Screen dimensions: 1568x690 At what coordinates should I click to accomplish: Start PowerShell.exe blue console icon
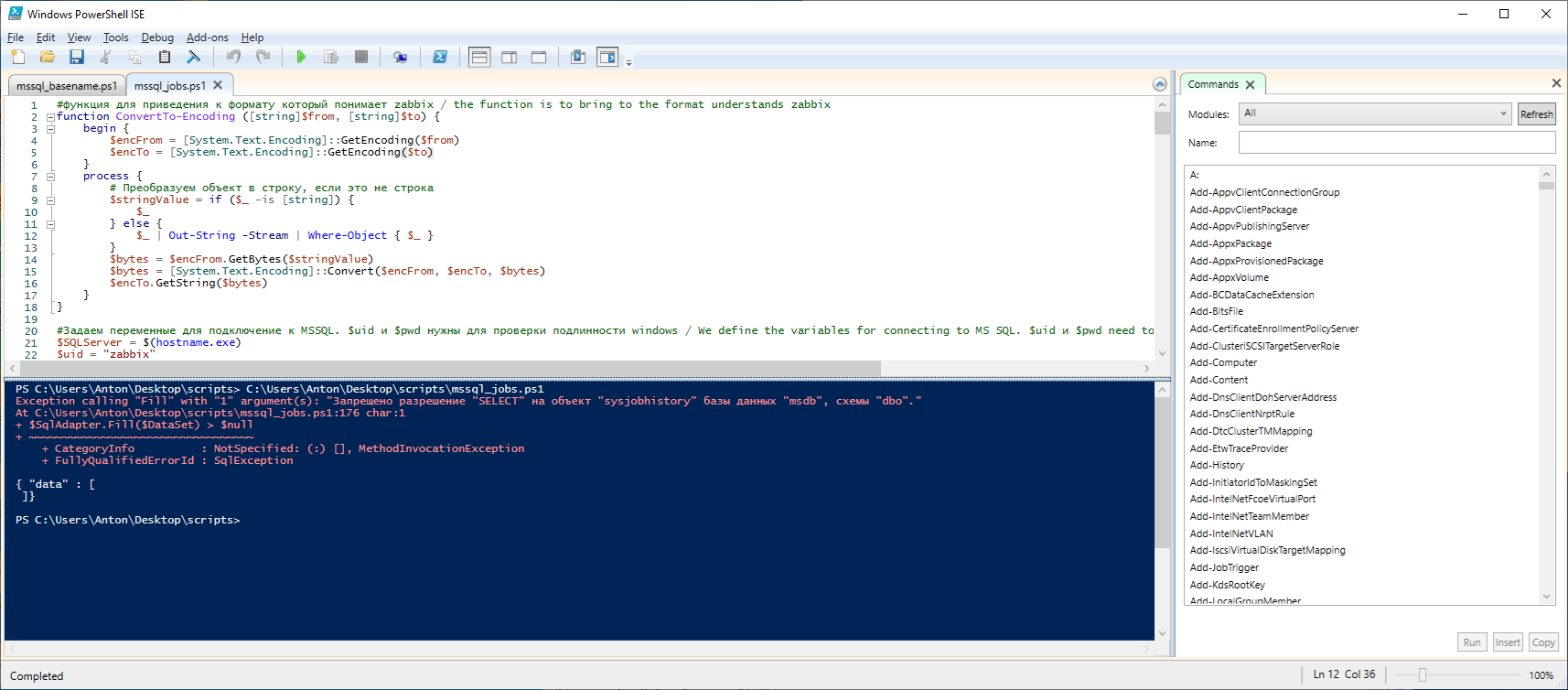pos(440,57)
